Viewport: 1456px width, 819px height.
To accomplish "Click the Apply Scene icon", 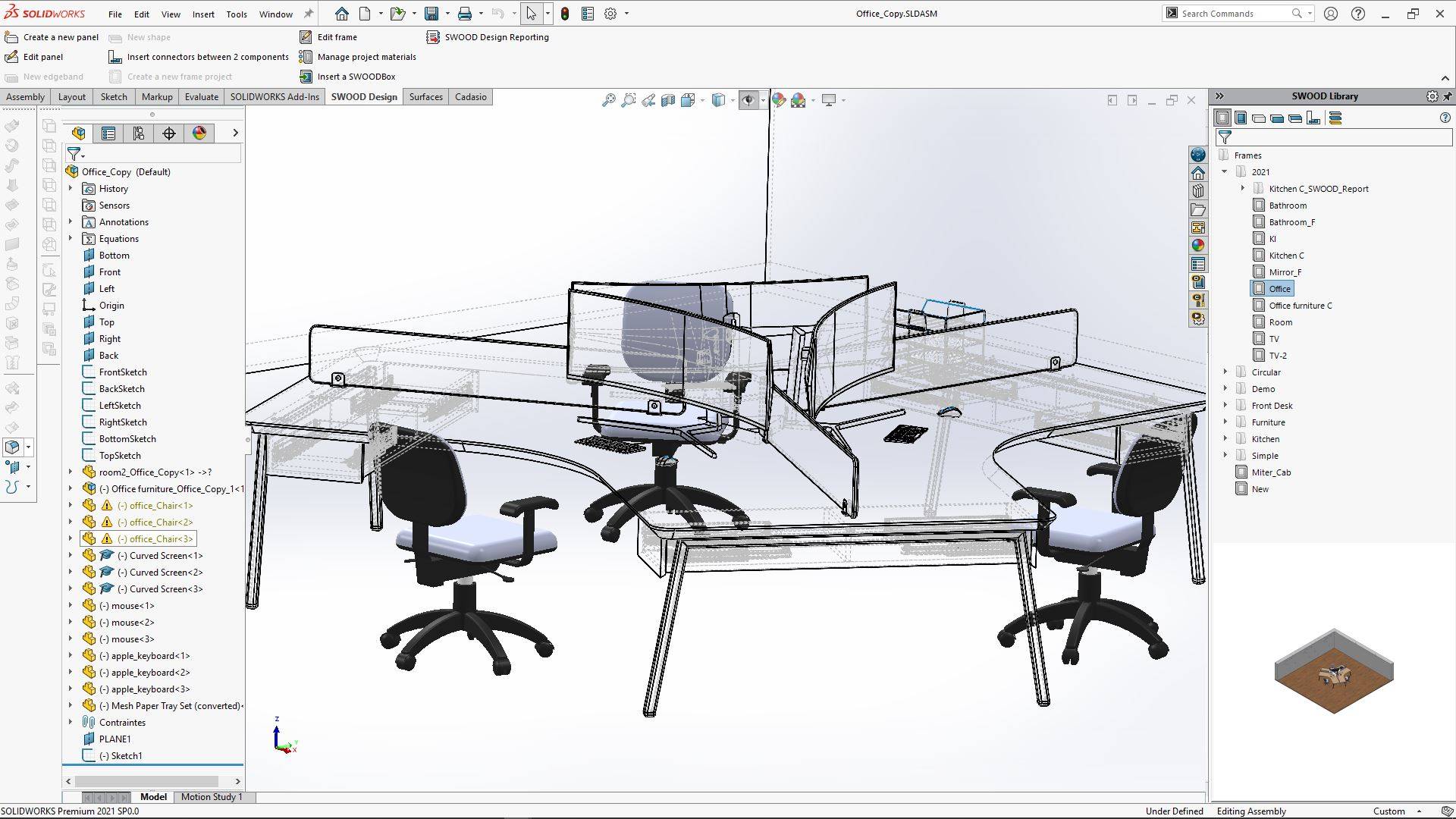I will coord(798,100).
